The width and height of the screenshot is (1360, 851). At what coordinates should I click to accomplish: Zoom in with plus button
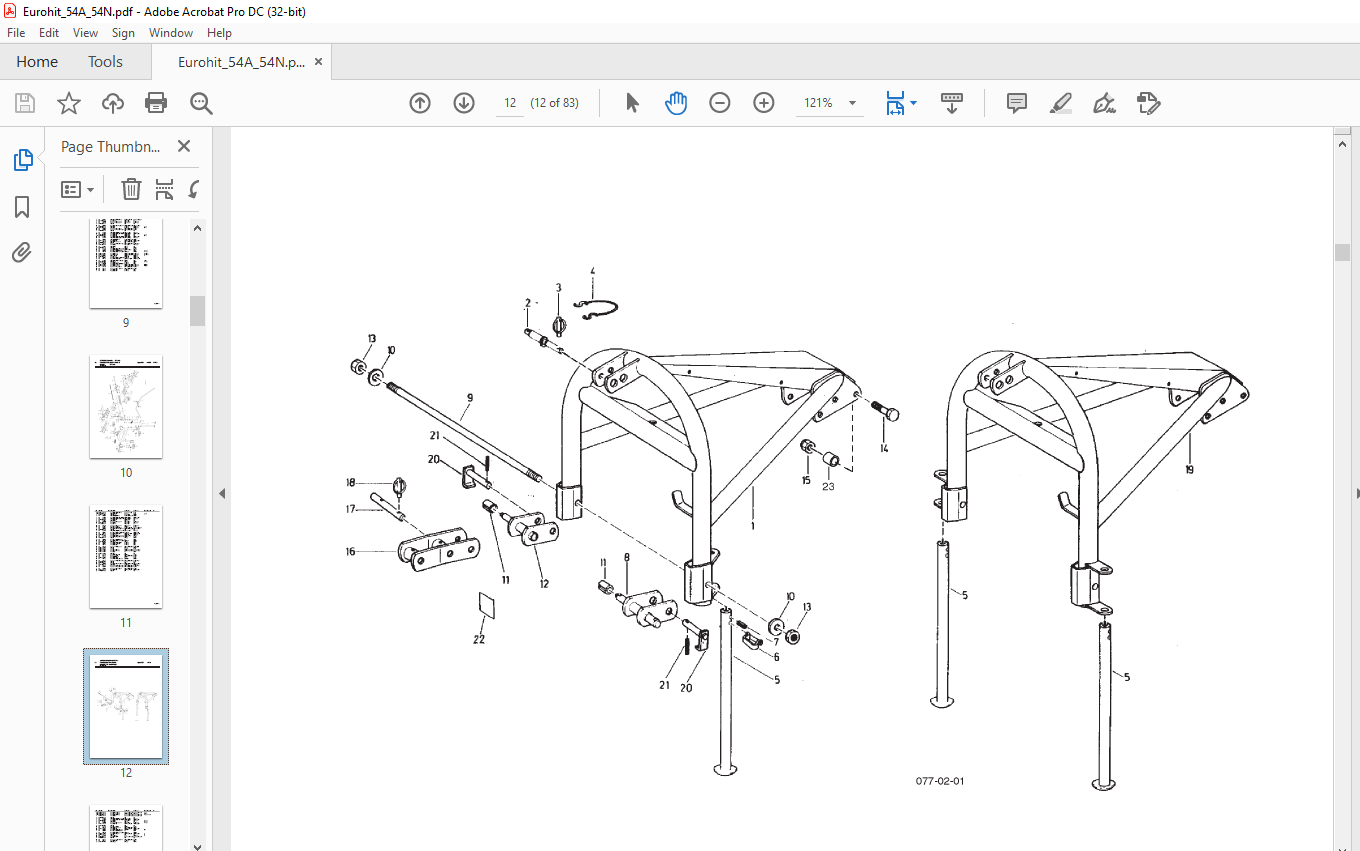pos(764,103)
